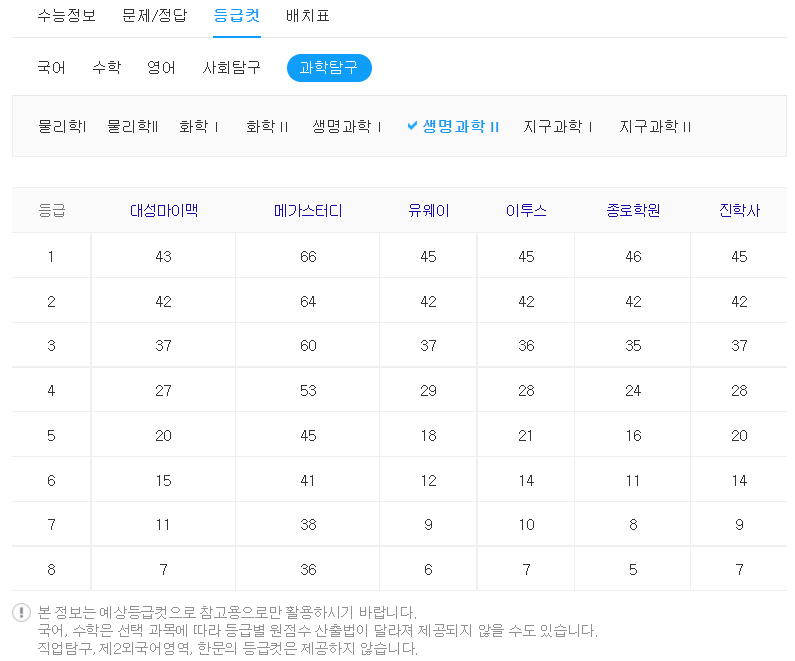Screen dimensions: 795x661
Task: Click 유웨이 grade 4 value 29
Action: coord(428,391)
